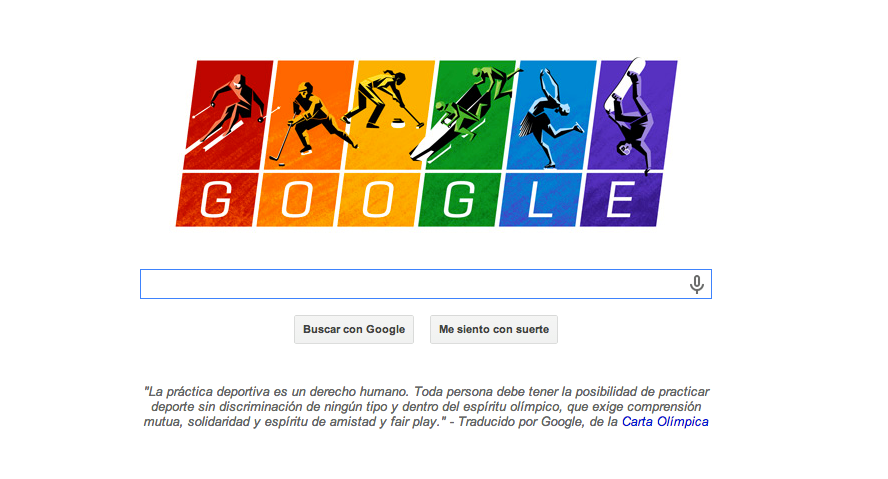Click the Me siento con suerte button
Viewport: 888px width, 479px height.
(494, 330)
